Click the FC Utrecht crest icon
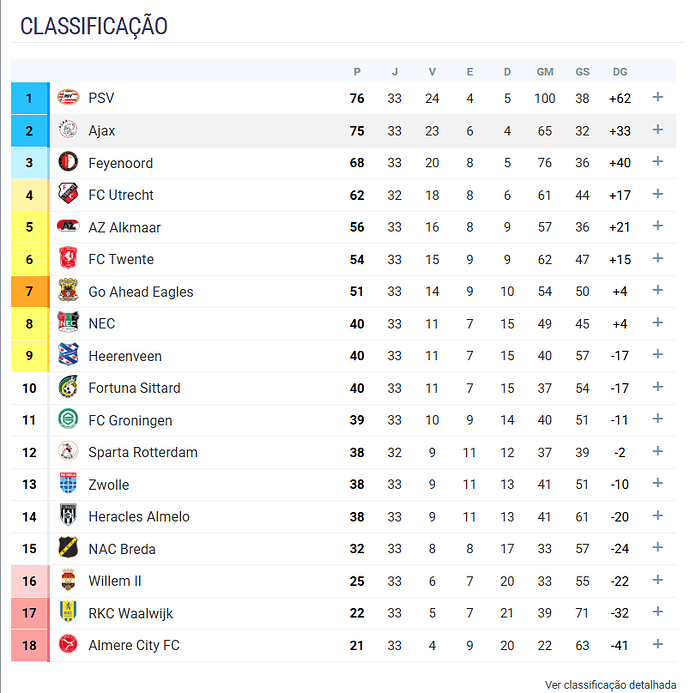The image size is (690, 693). point(68,194)
